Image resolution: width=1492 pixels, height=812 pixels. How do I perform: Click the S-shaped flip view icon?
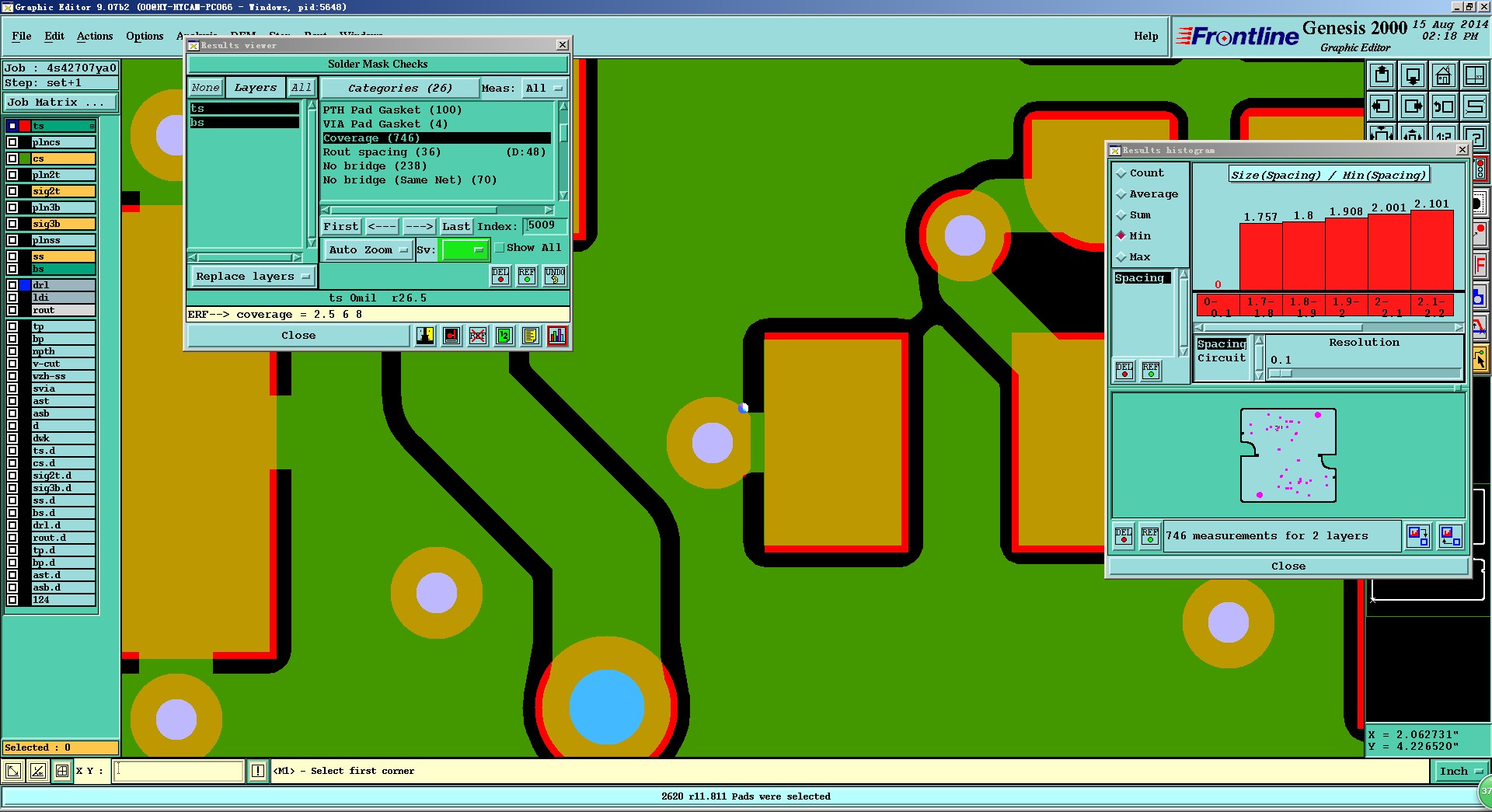coord(1474,106)
